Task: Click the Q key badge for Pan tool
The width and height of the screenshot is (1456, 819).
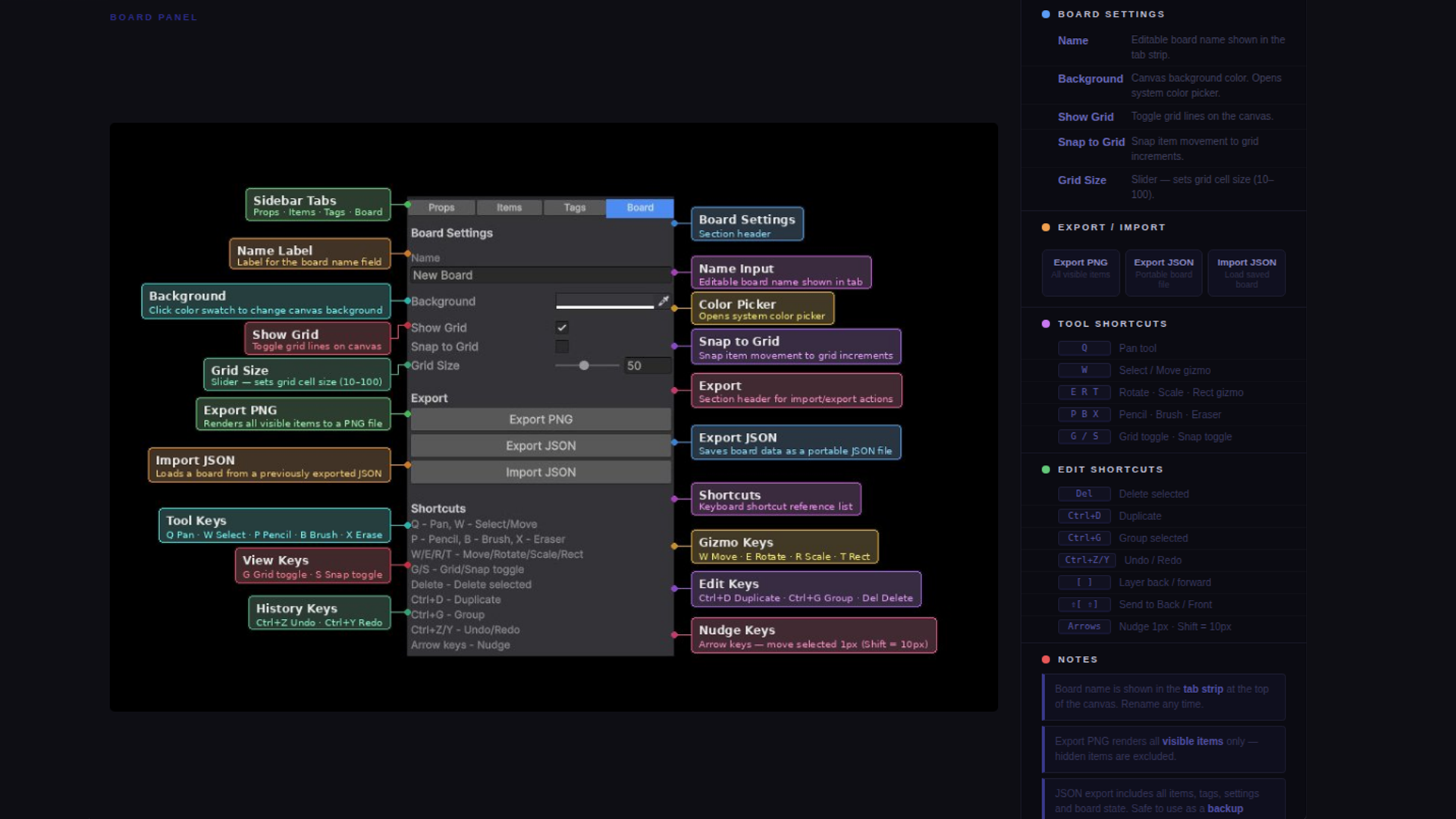Action: click(1084, 348)
